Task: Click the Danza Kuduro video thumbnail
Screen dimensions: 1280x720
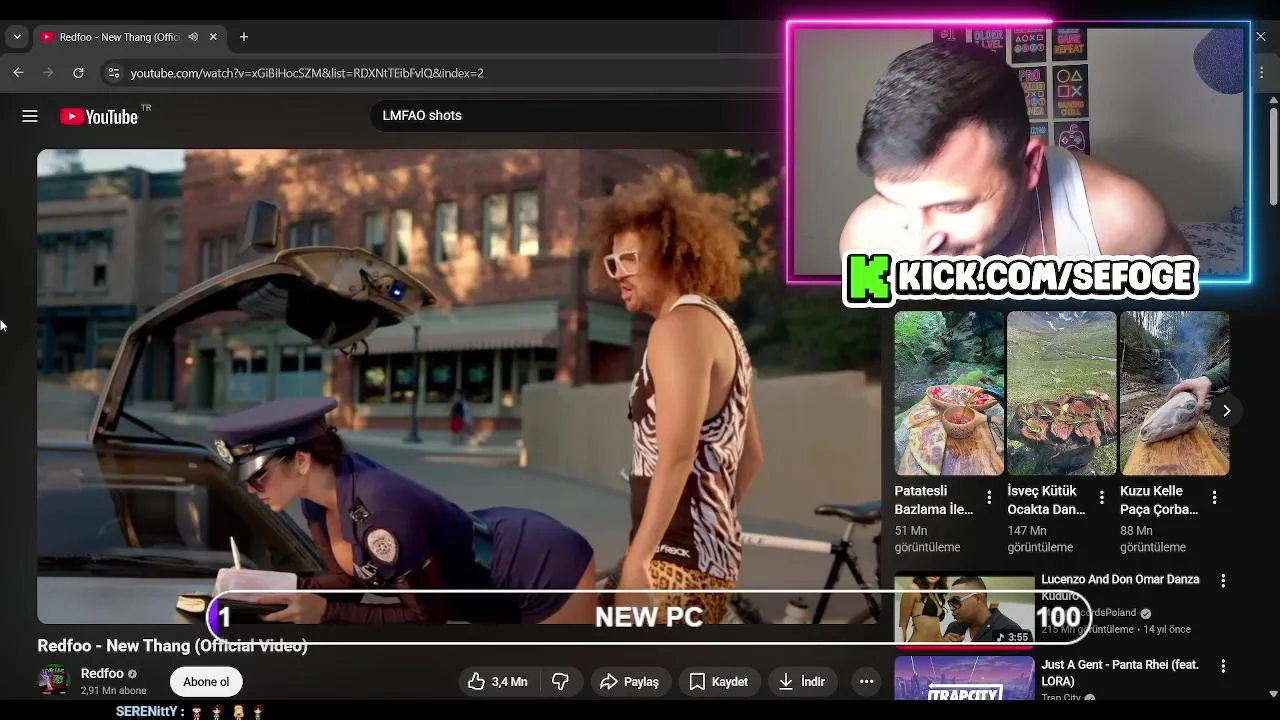Action: 964,610
